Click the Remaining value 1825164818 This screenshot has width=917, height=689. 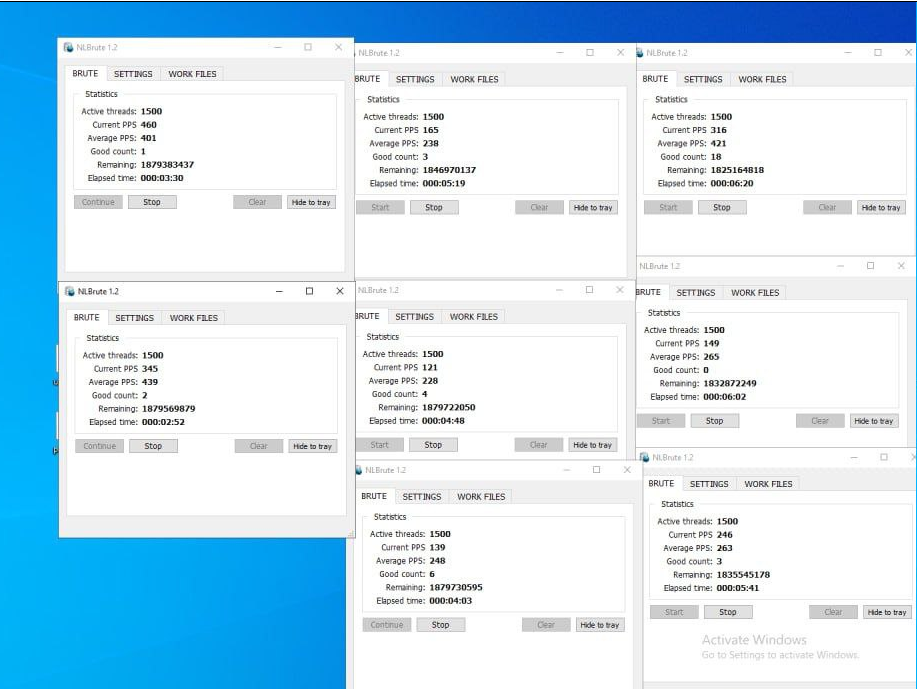click(x=737, y=170)
